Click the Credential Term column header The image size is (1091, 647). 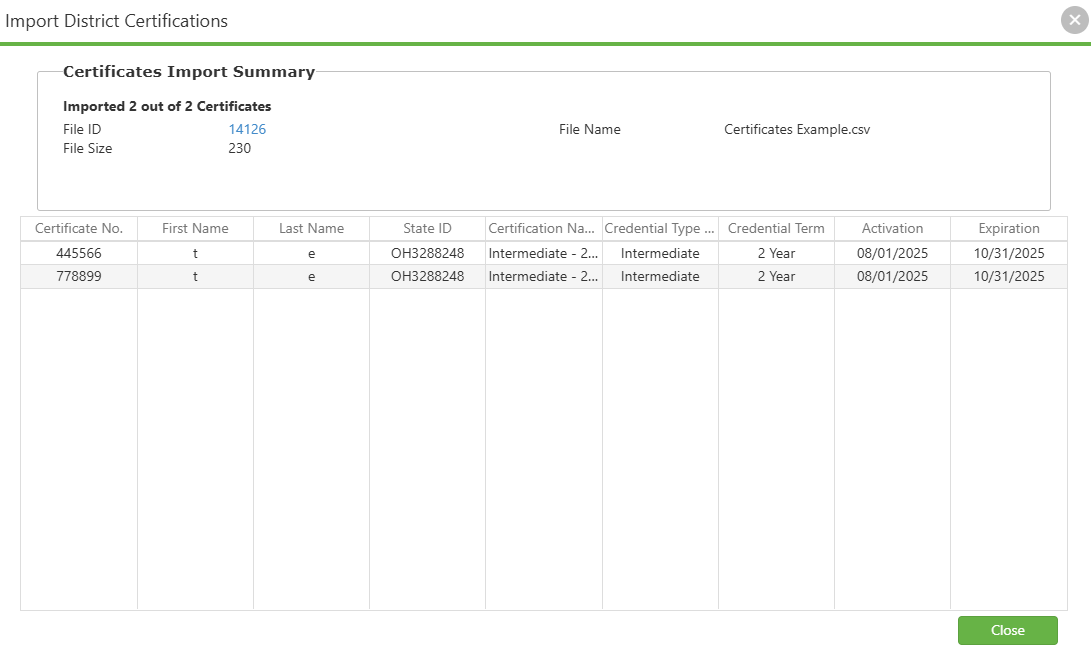(777, 228)
